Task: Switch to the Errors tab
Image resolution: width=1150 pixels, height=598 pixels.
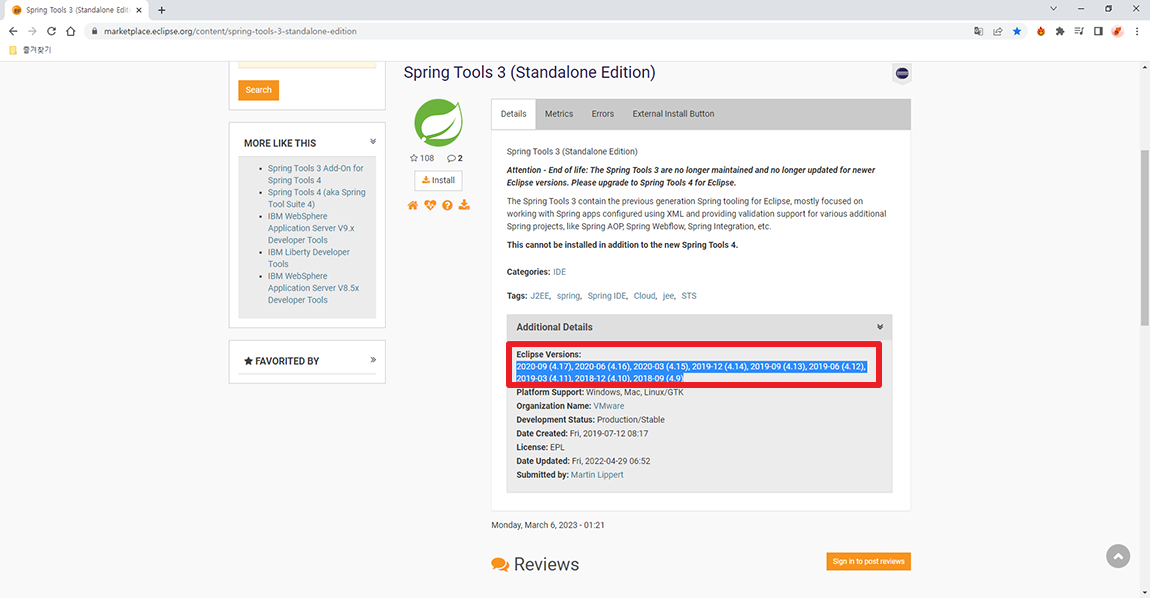Action: pyautogui.click(x=603, y=114)
